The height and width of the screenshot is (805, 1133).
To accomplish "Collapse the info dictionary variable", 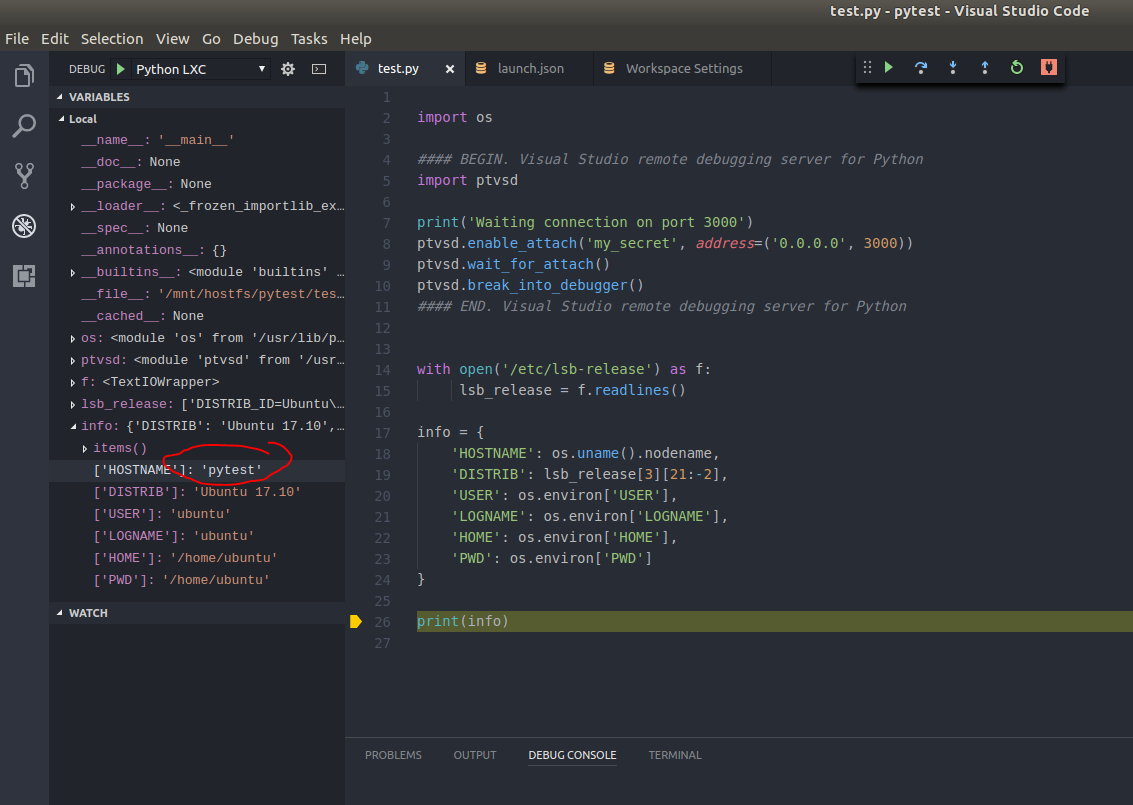I will point(73,426).
